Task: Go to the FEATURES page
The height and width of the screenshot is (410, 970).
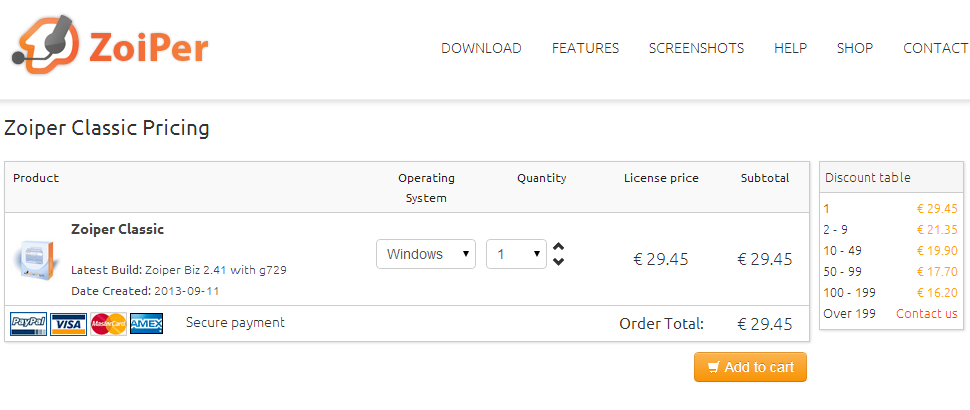Action: 585,48
